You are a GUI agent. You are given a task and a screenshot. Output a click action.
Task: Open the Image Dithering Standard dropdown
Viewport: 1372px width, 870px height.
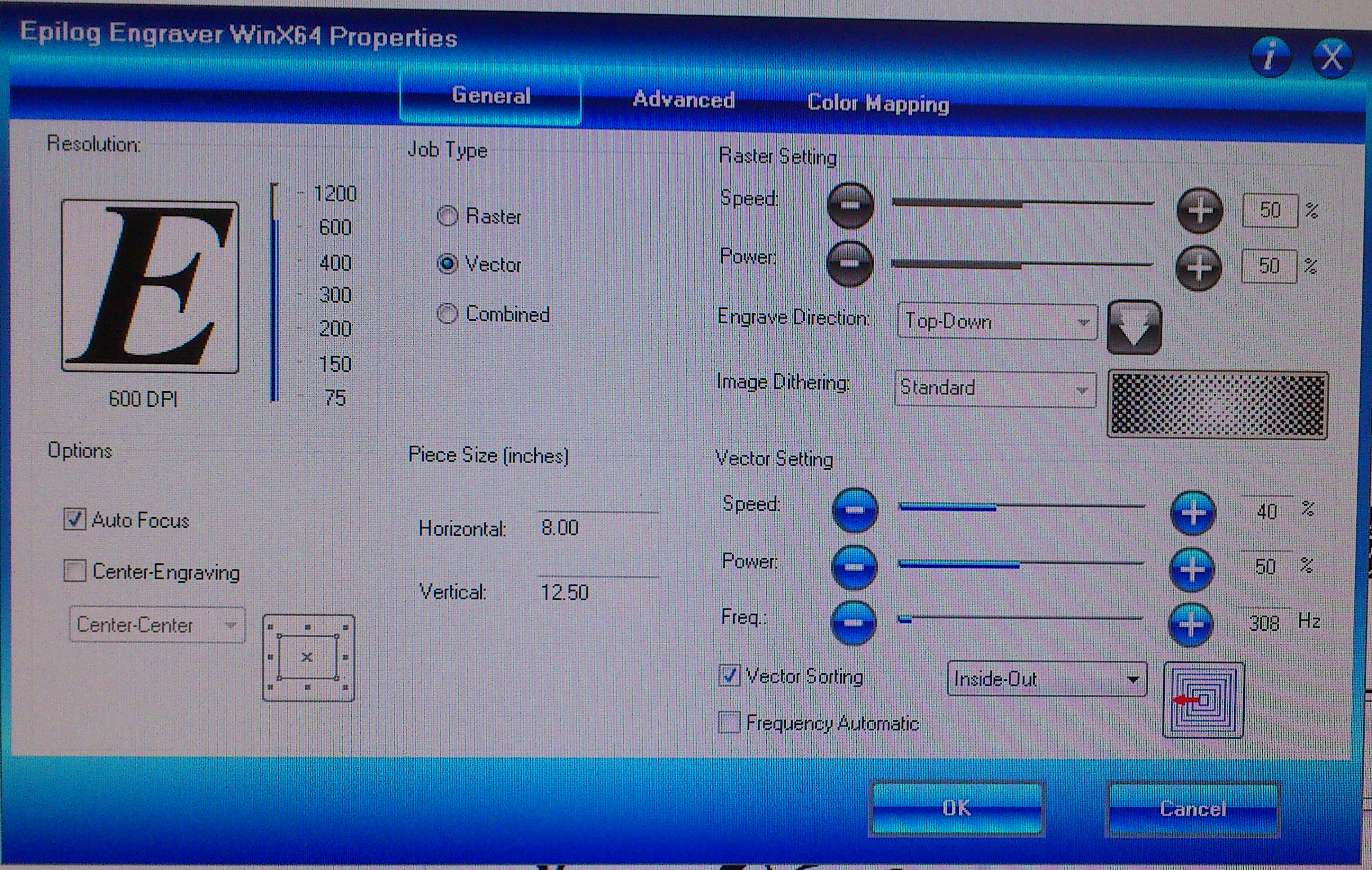[995, 388]
